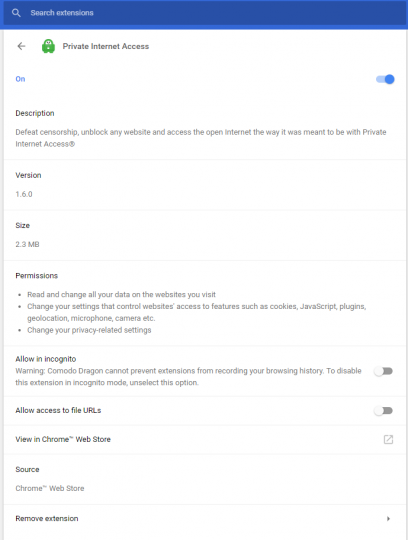Click the search magnifier icon
The width and height of the screenshot is (408, 540).
pyautogui.click(x=16, y=13)
